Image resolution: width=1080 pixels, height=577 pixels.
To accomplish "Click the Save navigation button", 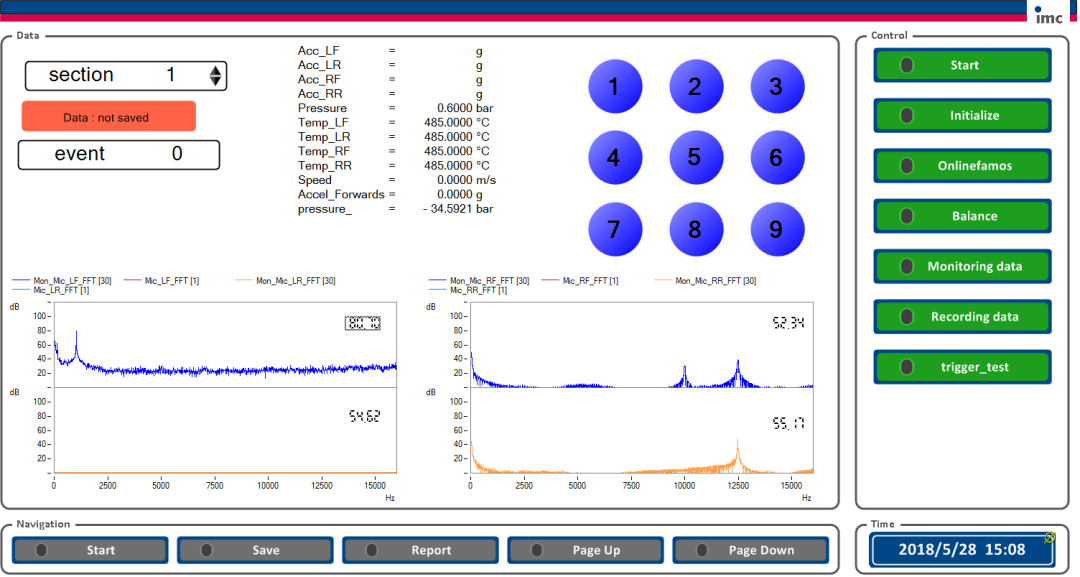I will 255,550.
